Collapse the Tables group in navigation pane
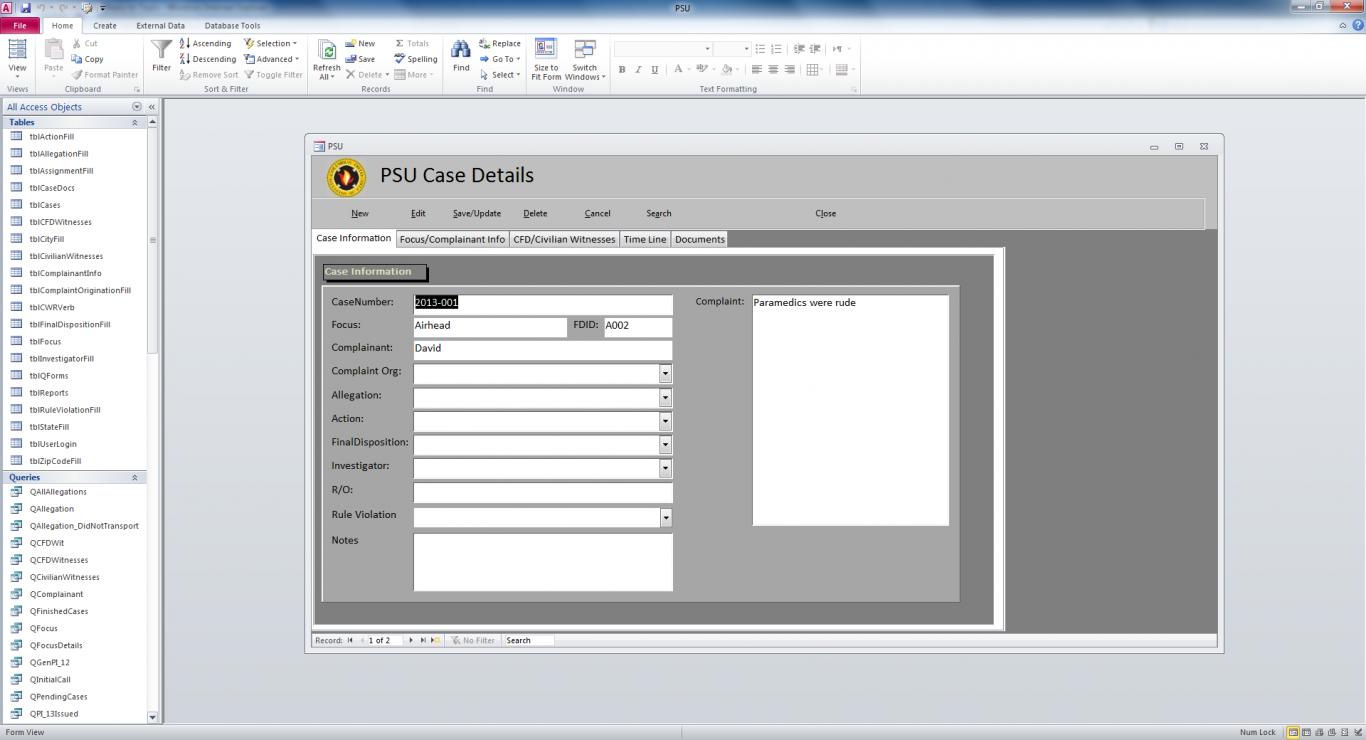Screen dimensions: 1366x740 point(135,122)
